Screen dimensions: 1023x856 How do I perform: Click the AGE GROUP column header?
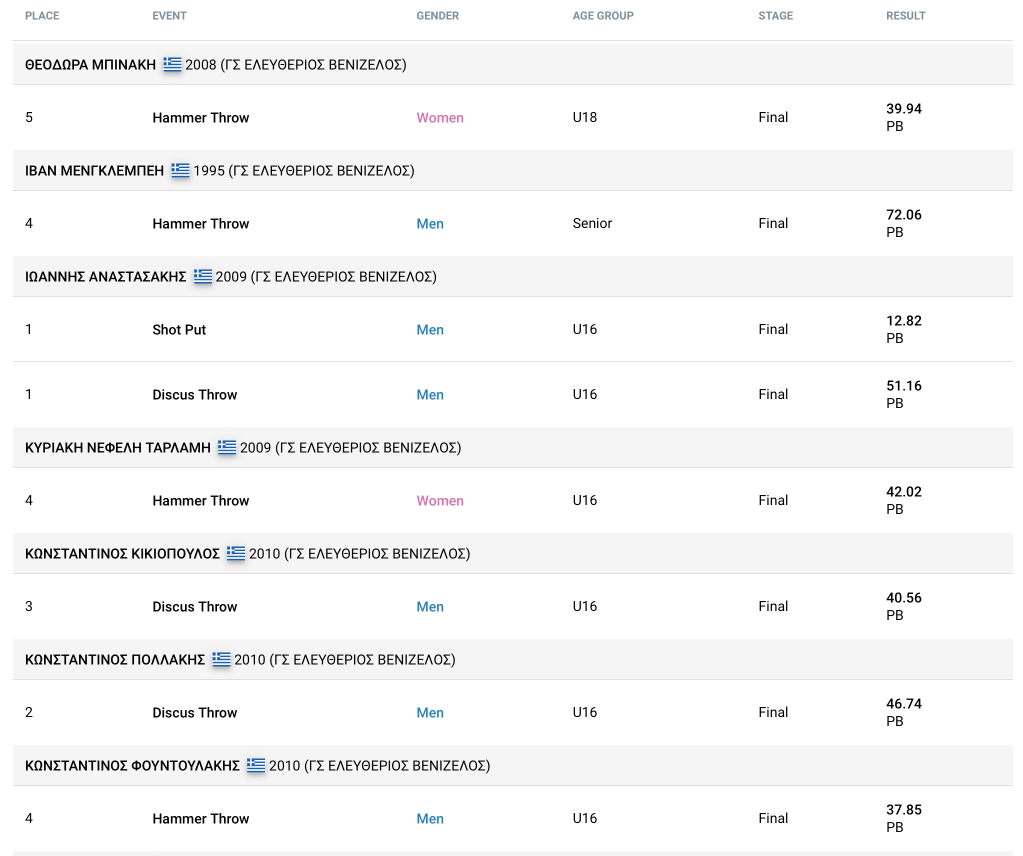pyautogui.click(x=603, y=16)
